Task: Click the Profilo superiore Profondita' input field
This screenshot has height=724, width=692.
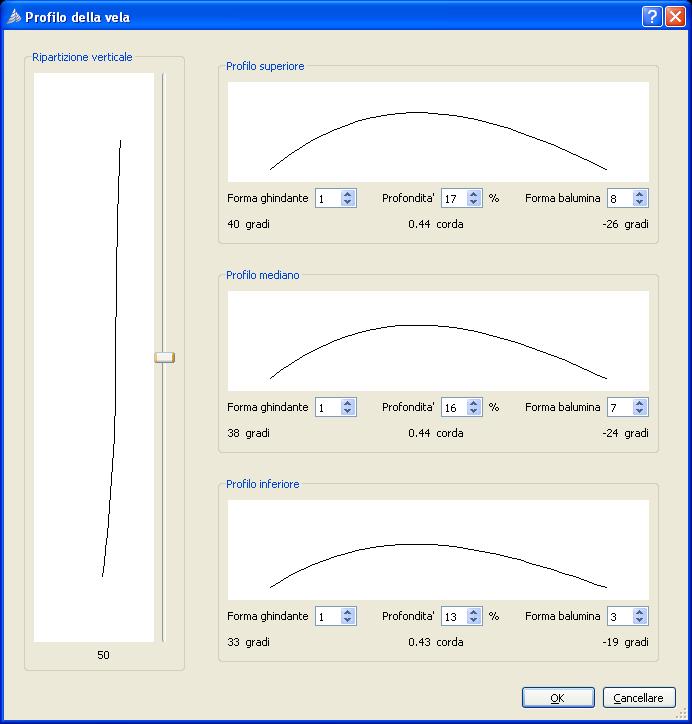Action: click(453, 198)
